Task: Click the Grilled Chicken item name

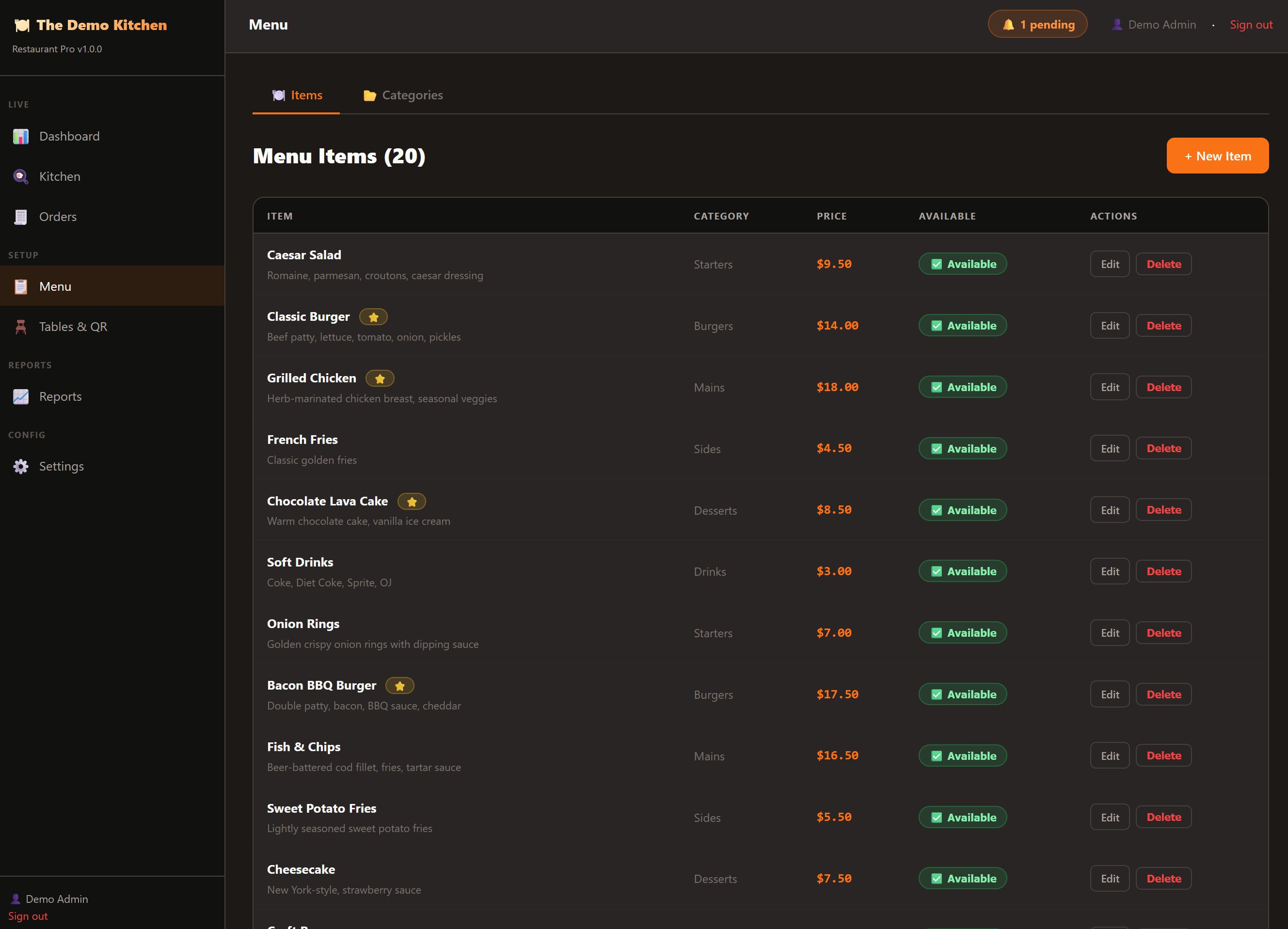Action: click(311, 379)
